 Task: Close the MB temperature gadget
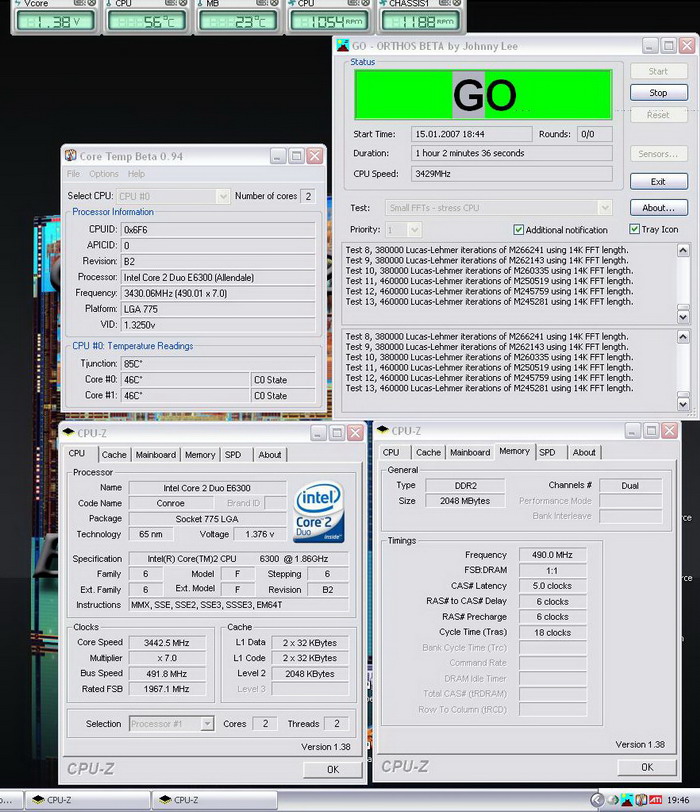274,3
